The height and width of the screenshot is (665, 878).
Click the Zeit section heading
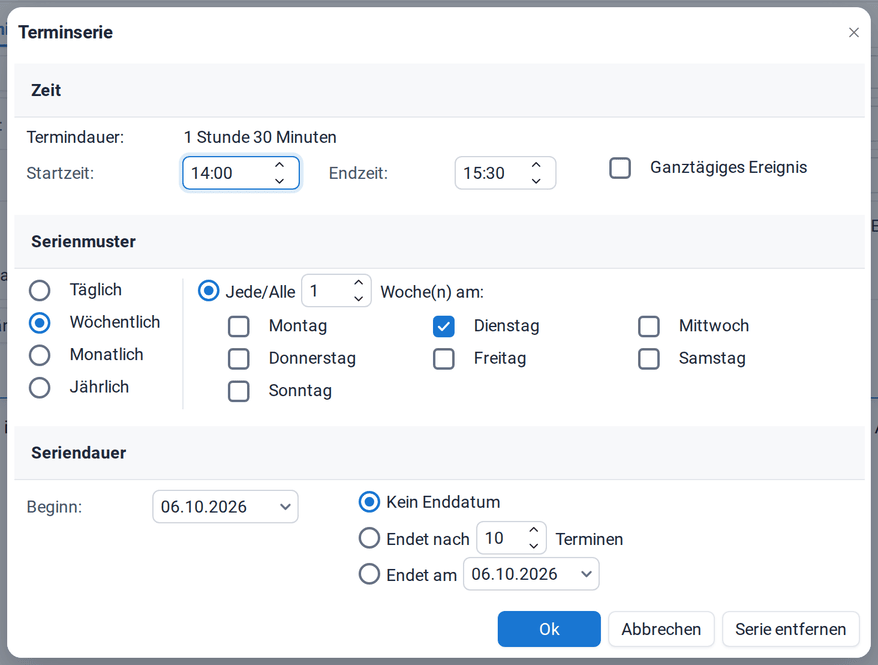point(46,90)
